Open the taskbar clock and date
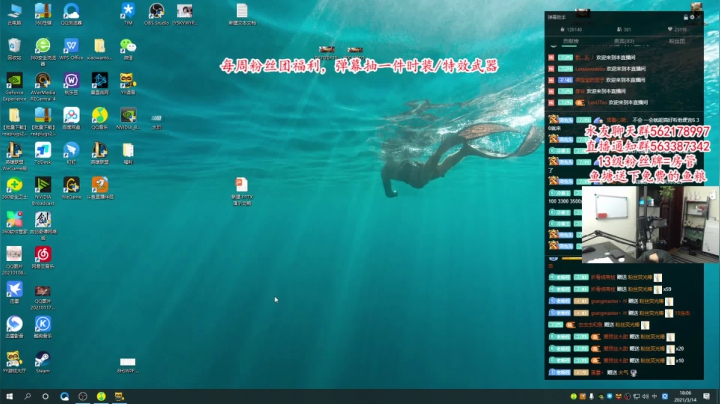720x404 pixels. click(x=685, y=396)
